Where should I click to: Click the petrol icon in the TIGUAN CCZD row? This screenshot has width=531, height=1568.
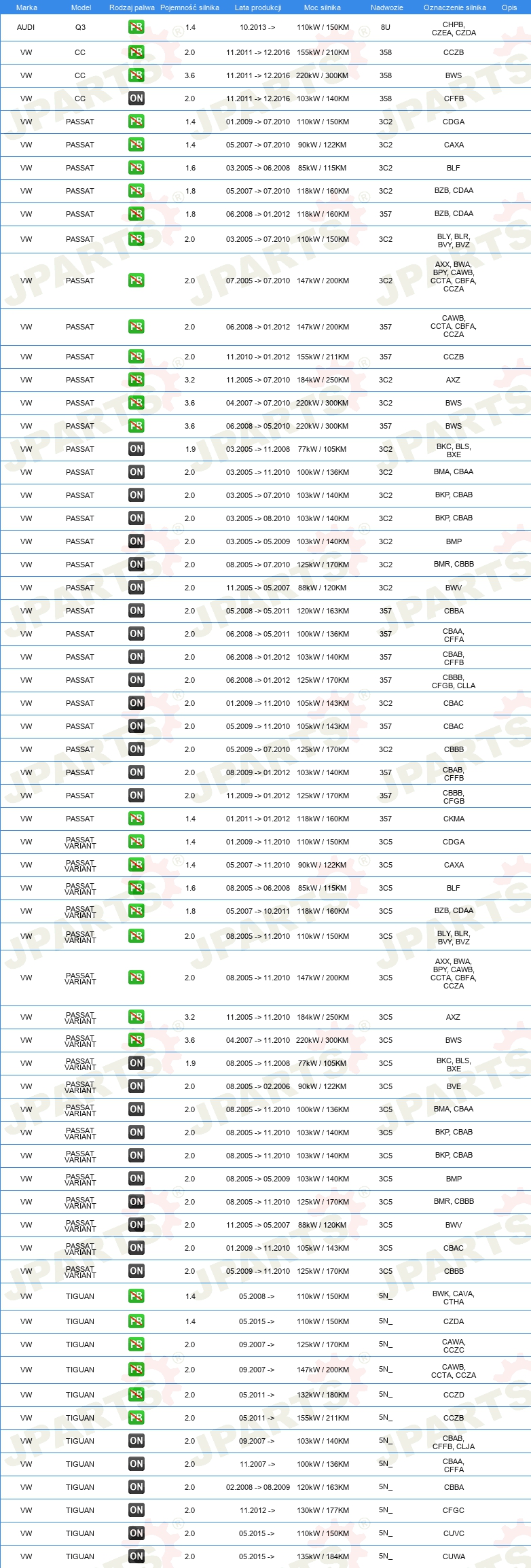(136, 1395)
